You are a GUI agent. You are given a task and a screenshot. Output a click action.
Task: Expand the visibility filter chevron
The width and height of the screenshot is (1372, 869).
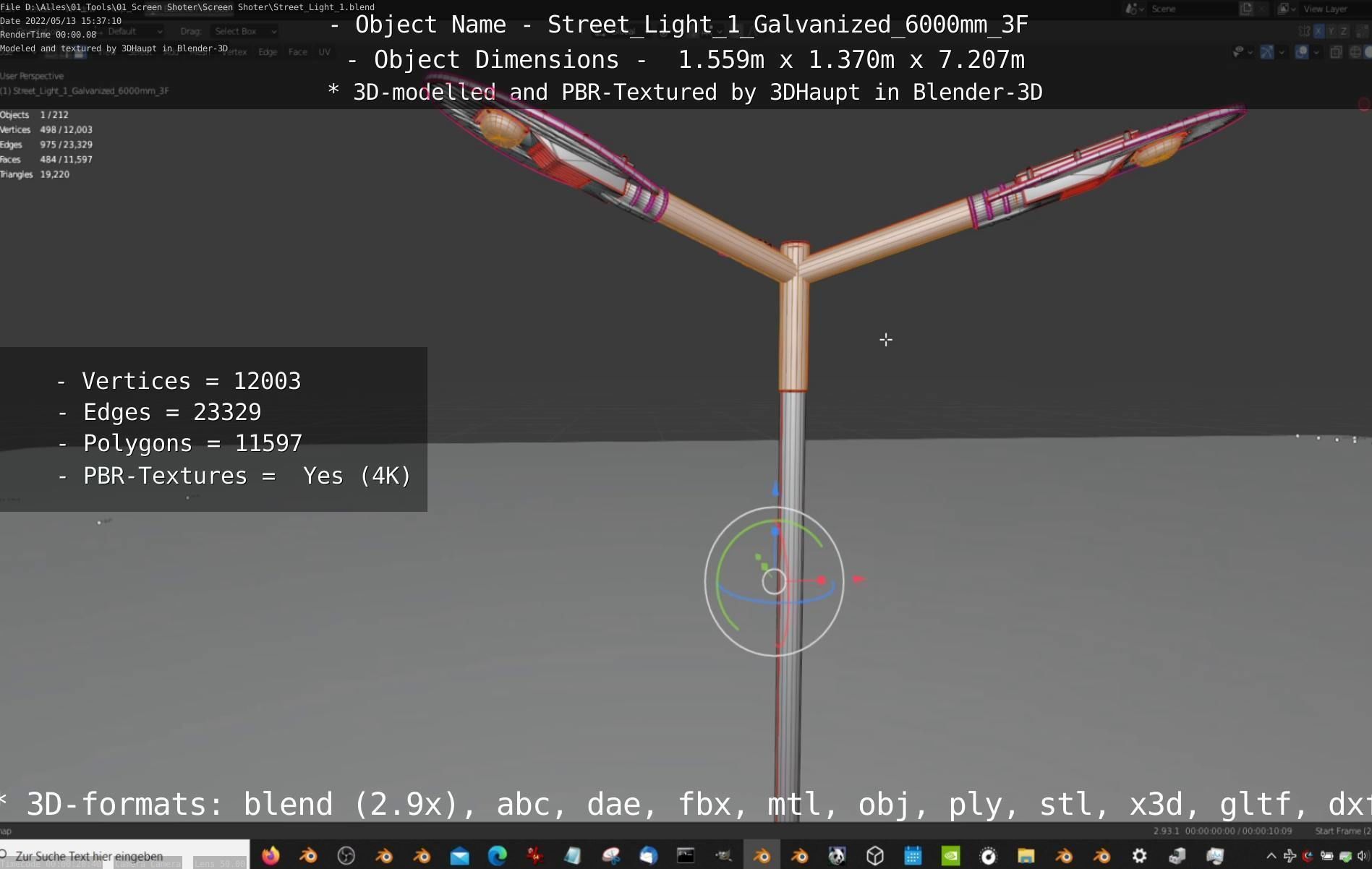[1250, 52]
